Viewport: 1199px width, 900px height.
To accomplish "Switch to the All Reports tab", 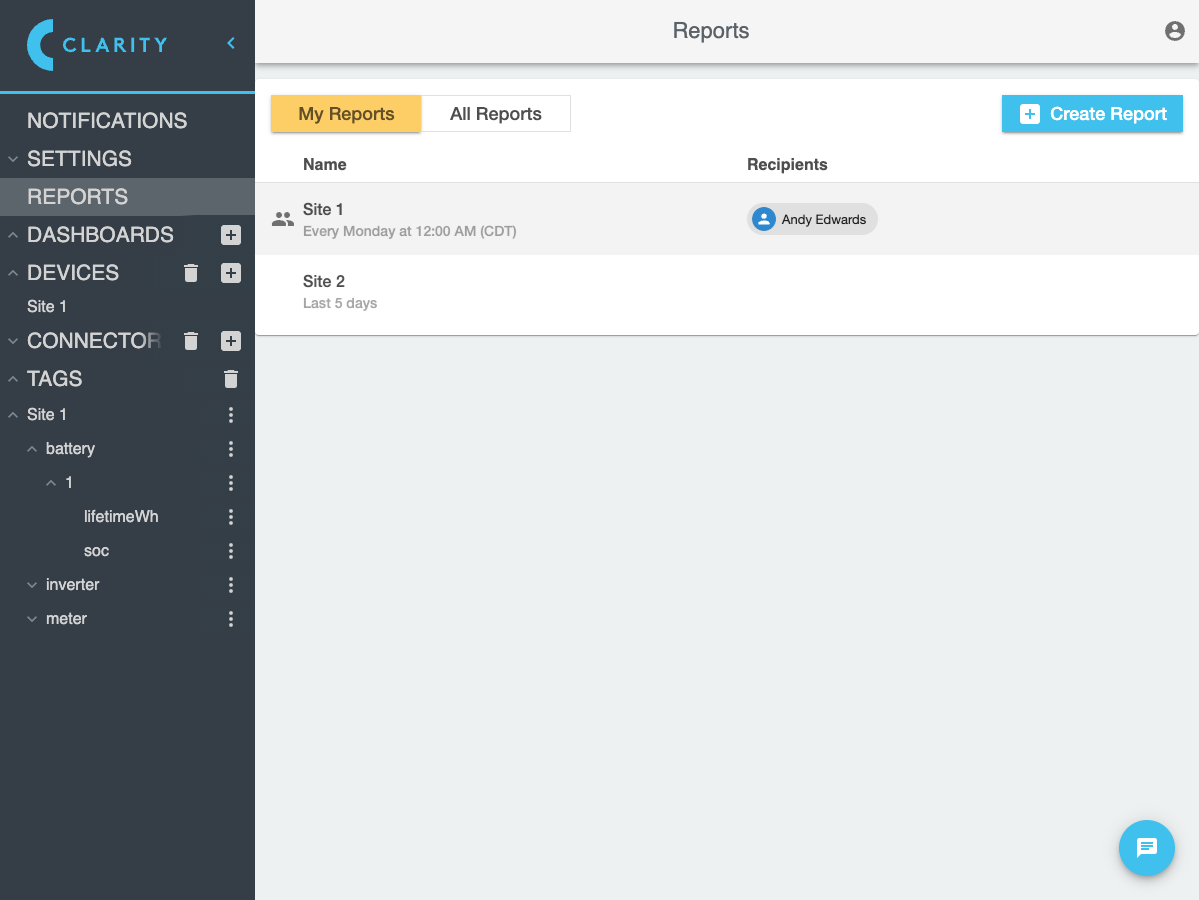I will (x=495, y=114).
